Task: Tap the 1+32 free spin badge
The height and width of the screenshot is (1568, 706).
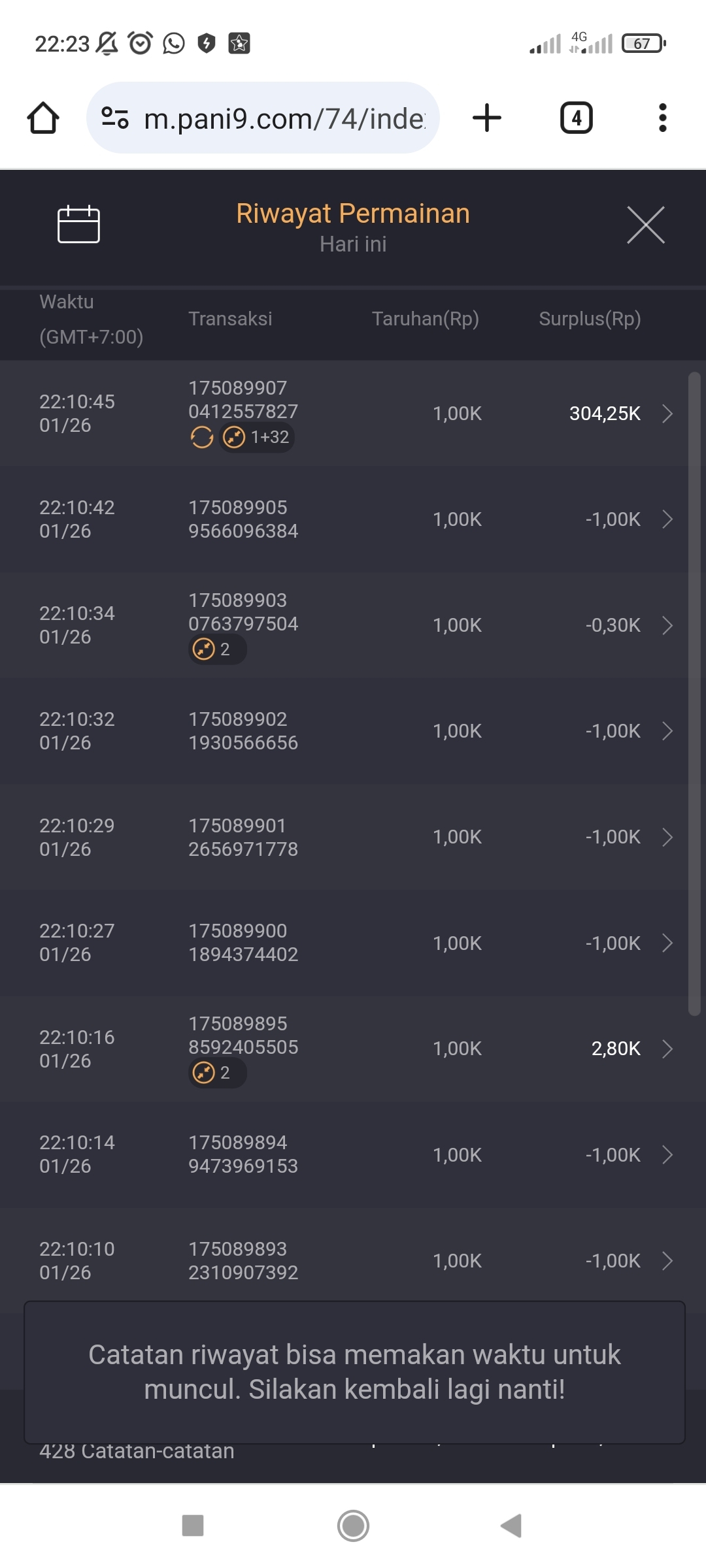Action: click(x=257, y=437)
